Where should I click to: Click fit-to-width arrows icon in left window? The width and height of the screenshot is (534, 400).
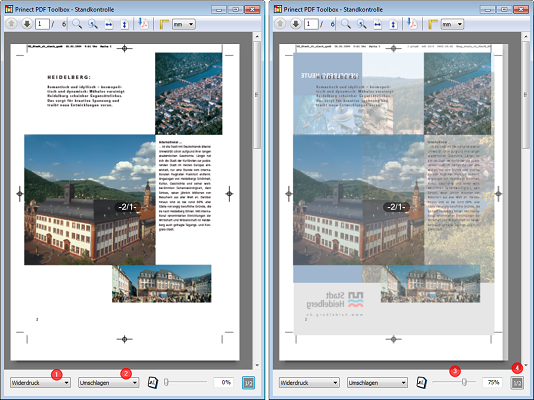tap(109, 25)
